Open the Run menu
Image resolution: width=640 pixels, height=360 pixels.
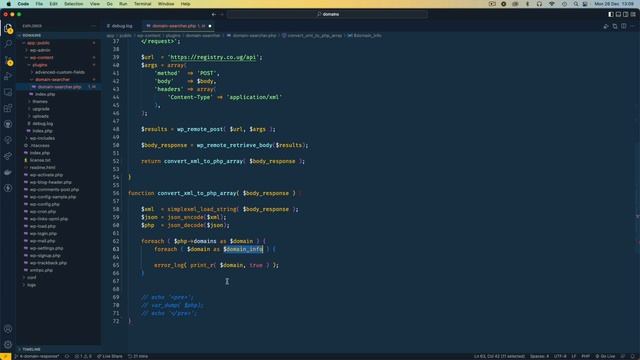pyautogui.click(x=123, y=4)
